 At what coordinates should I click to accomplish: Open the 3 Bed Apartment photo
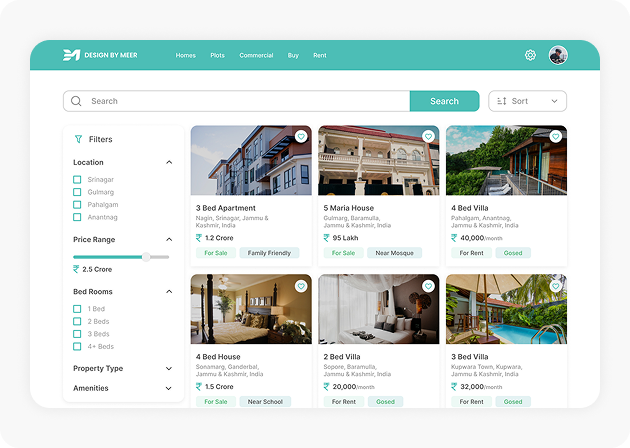pos(251,160)
